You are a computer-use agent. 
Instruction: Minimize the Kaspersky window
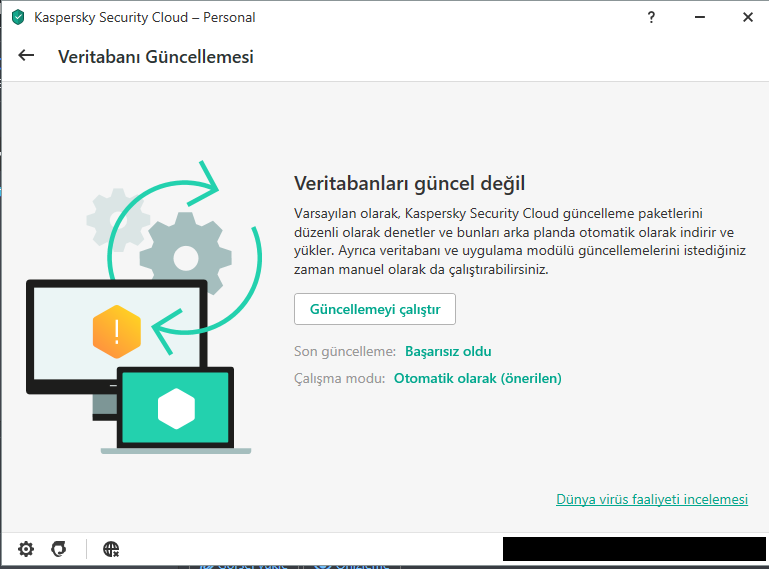click(x=700, y=18)
